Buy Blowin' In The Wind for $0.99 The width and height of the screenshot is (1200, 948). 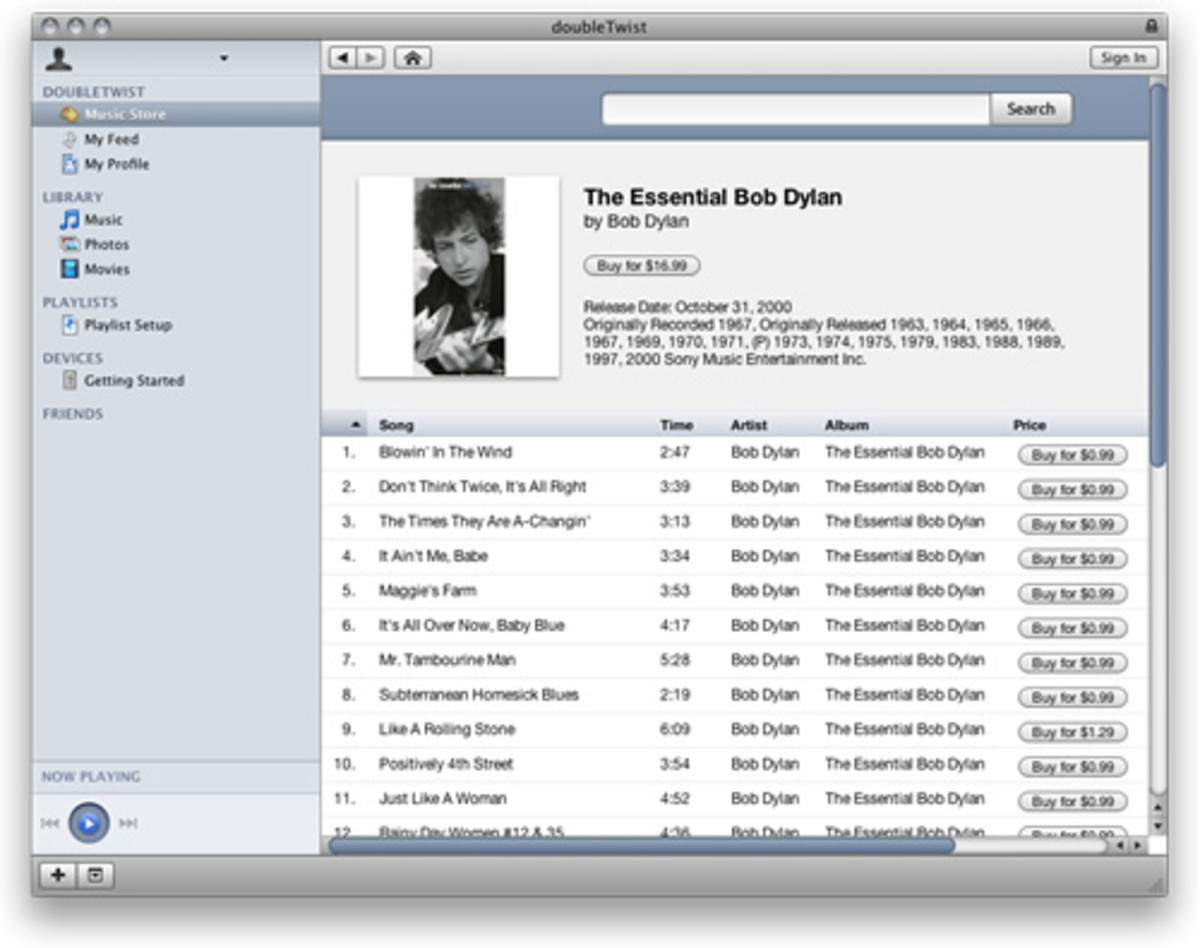[1072, 456]
